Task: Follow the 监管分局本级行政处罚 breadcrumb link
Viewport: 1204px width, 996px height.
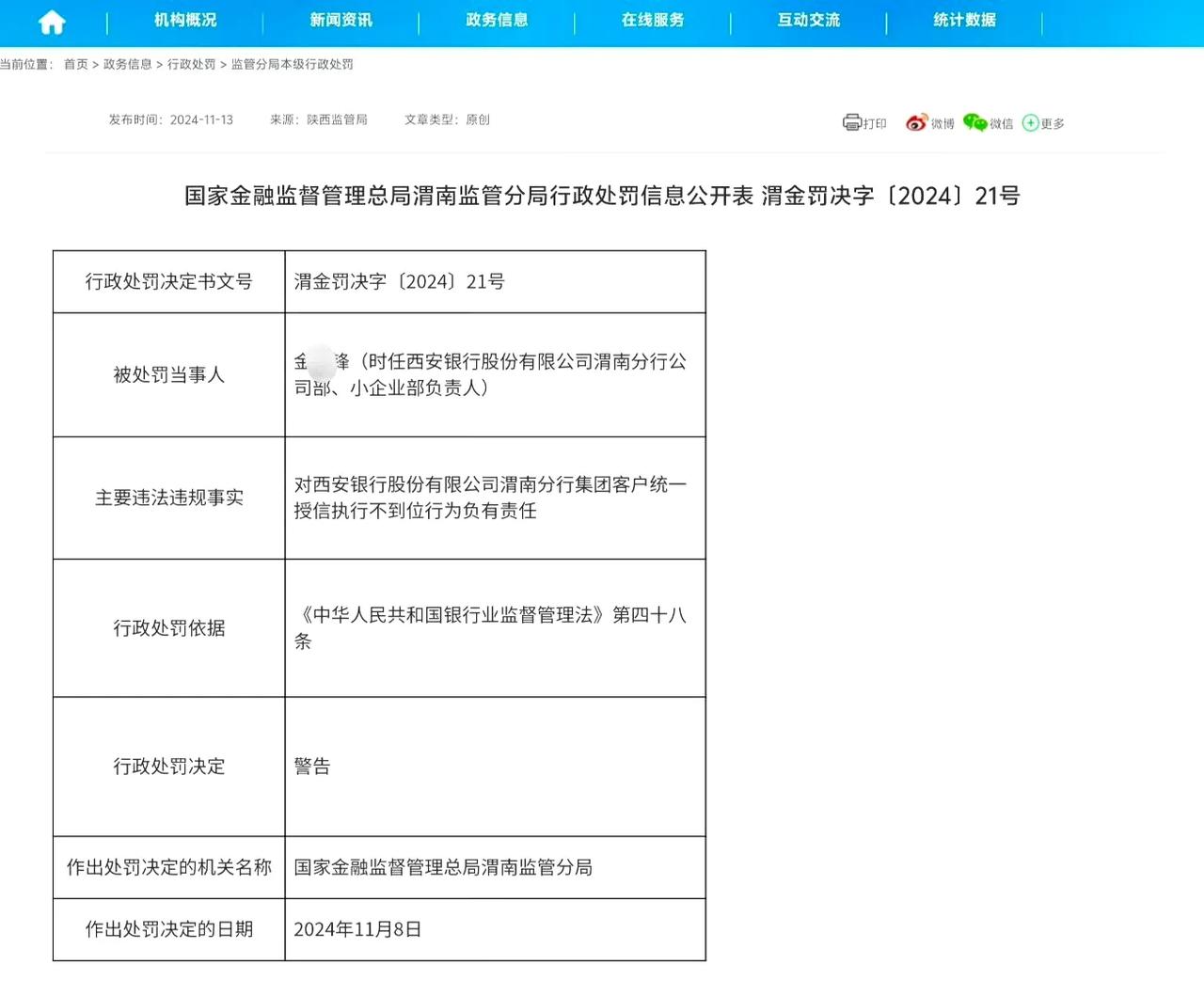Action: (293, 64)
